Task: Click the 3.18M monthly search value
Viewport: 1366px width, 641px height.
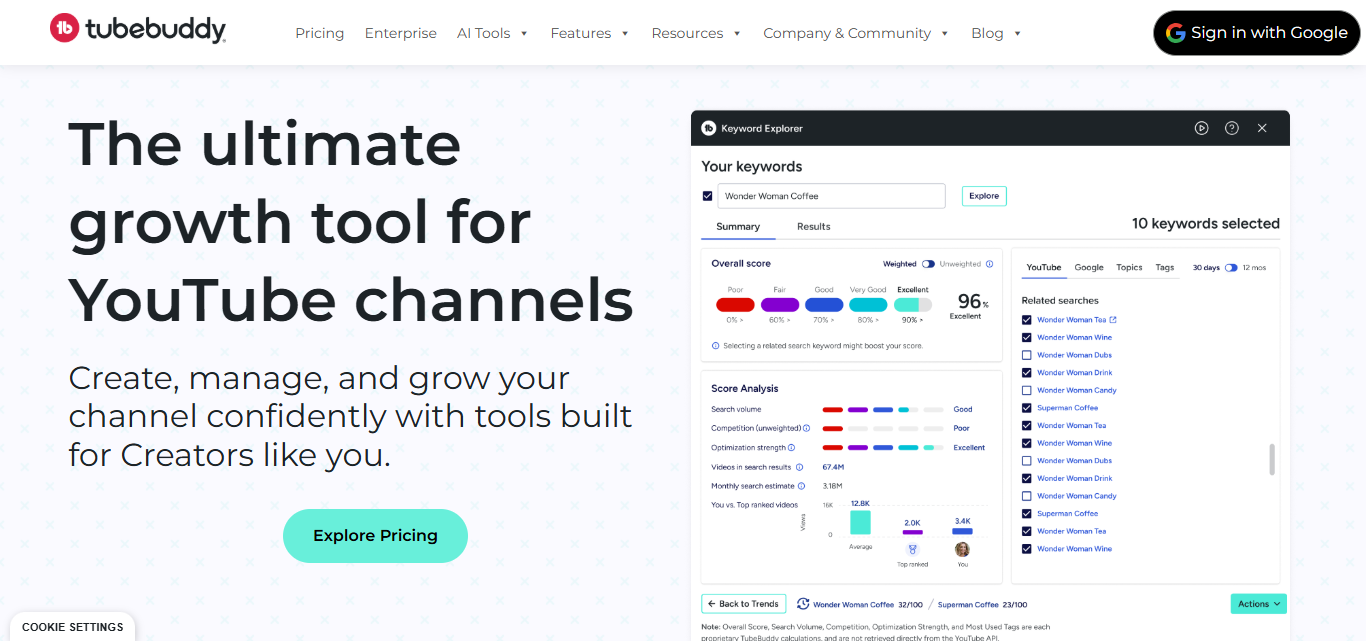Action: click(832, 486)
